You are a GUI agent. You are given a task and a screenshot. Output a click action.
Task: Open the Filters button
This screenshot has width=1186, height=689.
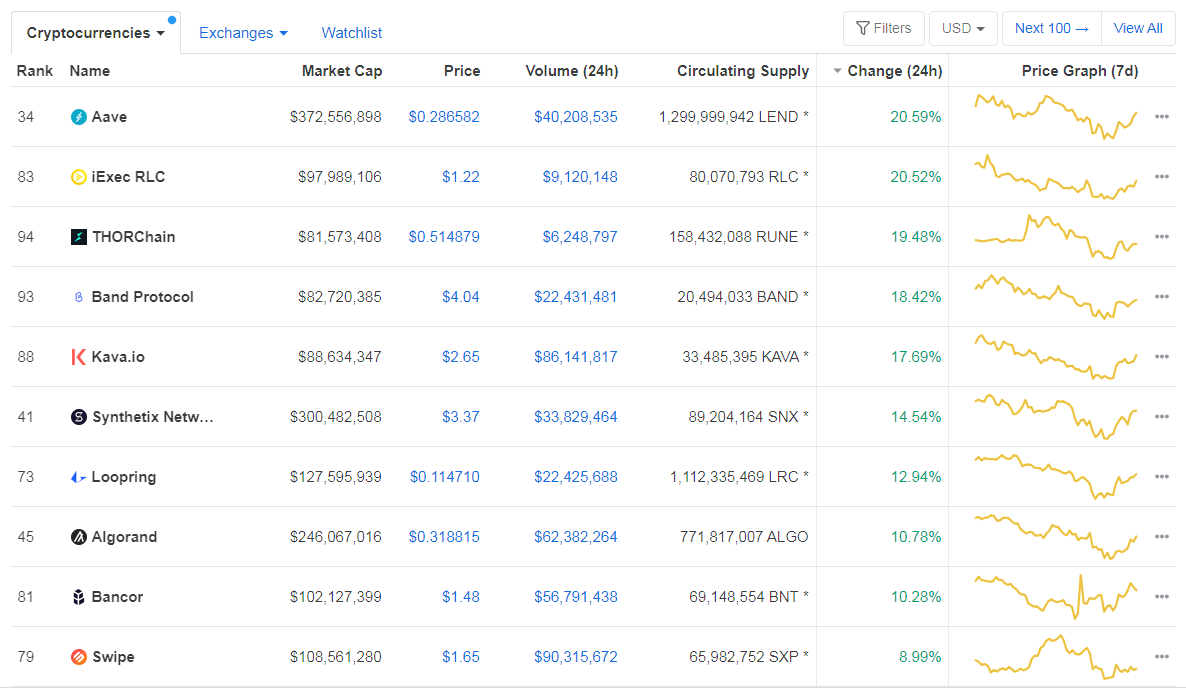[x=883, y=29]
